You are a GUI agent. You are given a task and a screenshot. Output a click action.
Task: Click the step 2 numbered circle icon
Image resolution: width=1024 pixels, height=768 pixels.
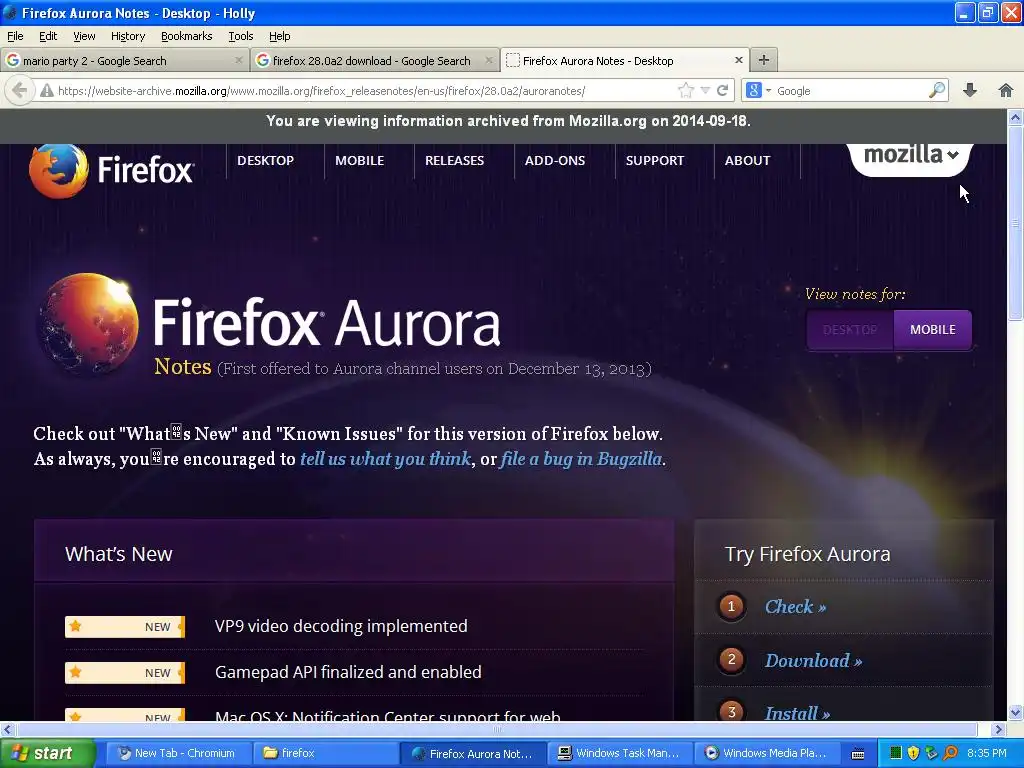tap(731, 660)
